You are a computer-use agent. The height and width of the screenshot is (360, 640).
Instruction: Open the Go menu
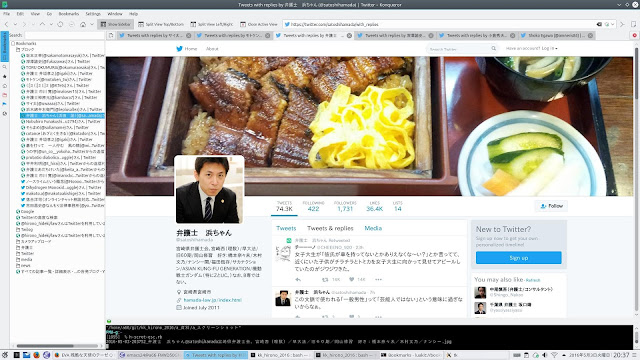tap(49, 14)
